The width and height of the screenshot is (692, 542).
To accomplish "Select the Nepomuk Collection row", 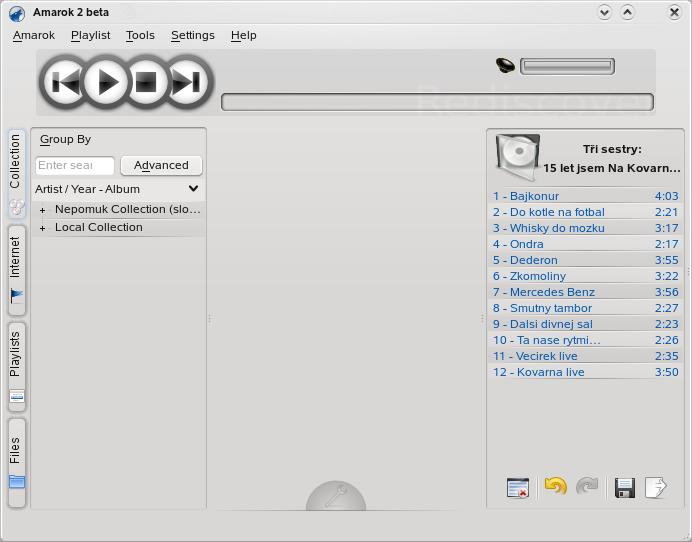I will [x=119, y=209].
